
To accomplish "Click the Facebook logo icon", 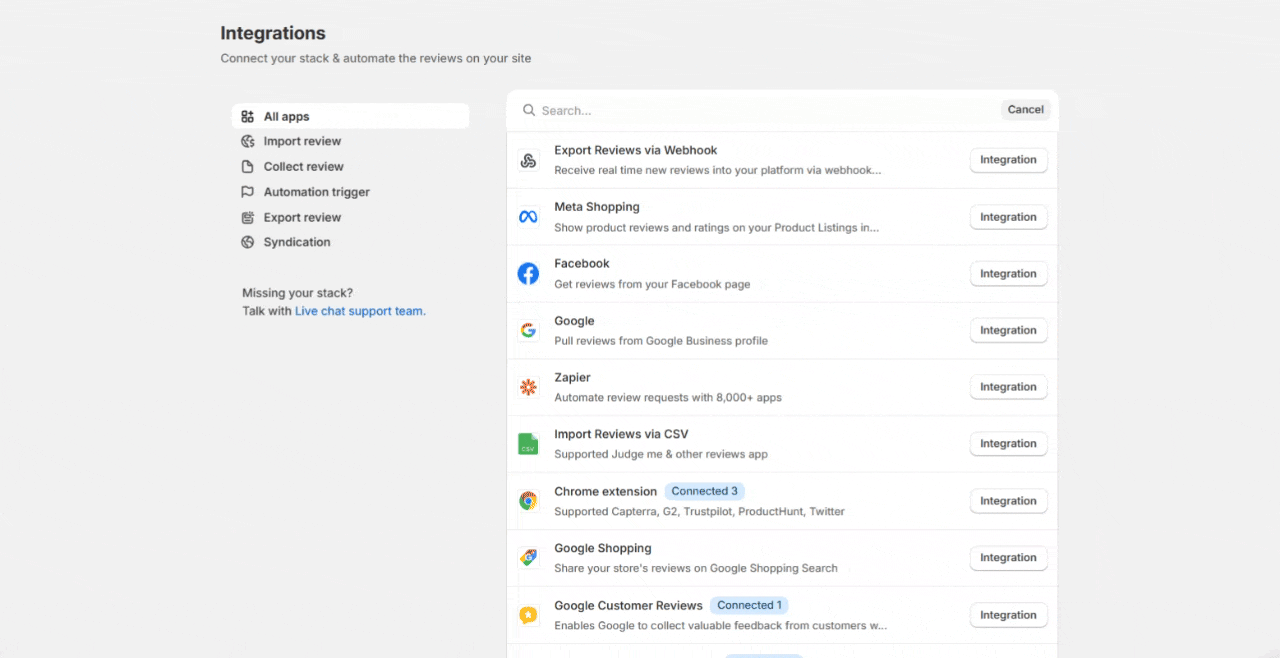I will [528, 274].
